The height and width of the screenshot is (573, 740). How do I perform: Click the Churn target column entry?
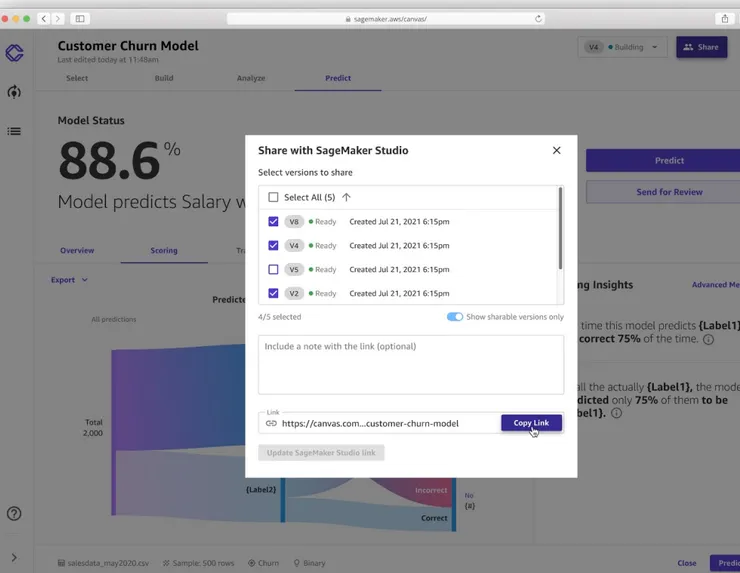point(263,563)
